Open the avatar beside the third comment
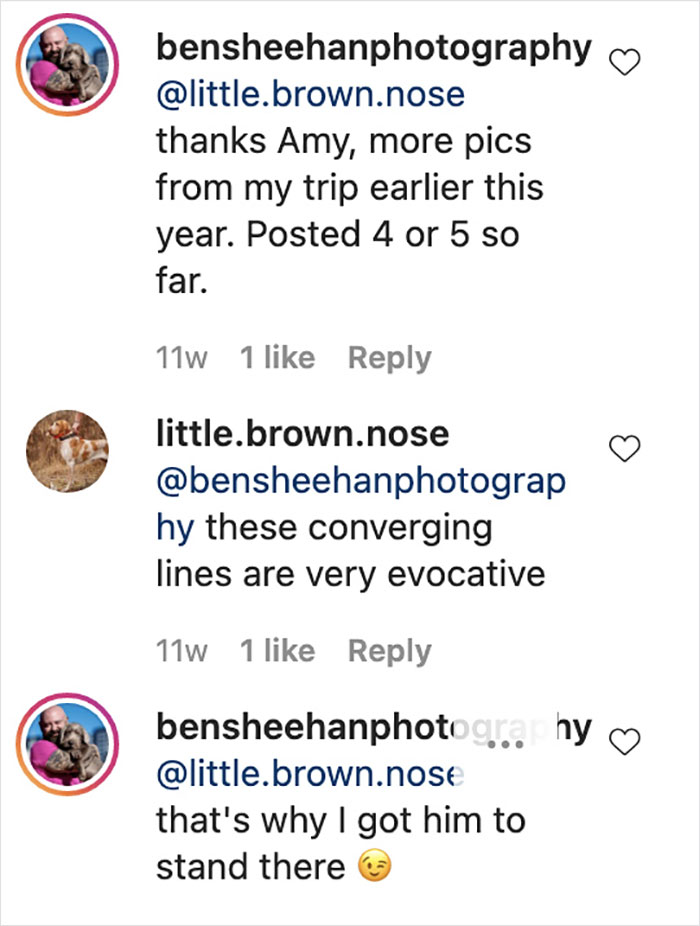700x926 pixels. point(66,740)
